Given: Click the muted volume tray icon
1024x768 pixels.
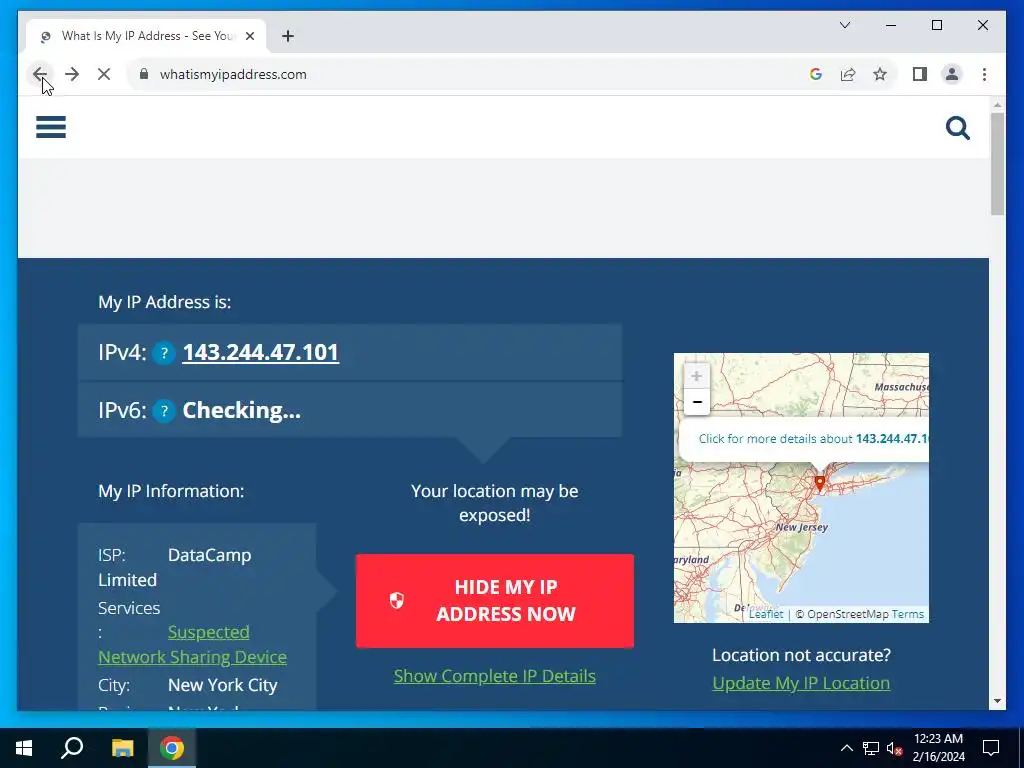Looking at the screenshot, I should click(x=895, y=748).
